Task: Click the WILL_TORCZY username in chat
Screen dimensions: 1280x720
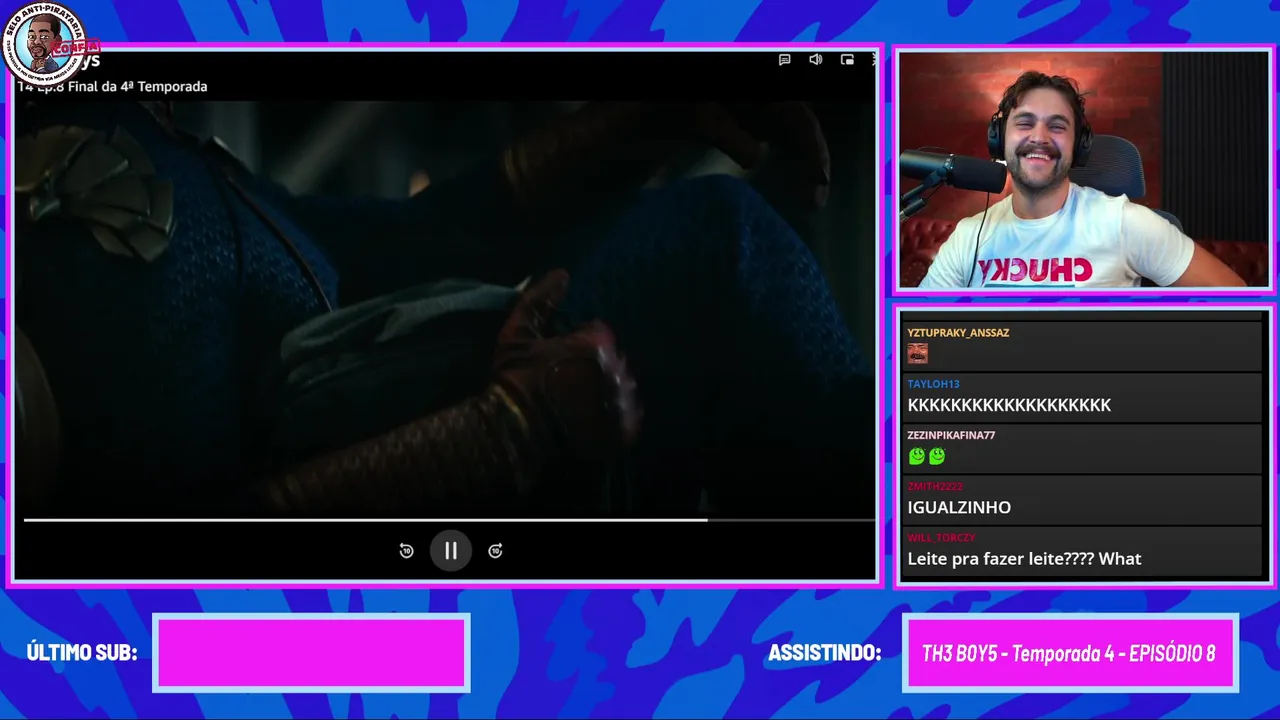Action: coord(941,538)
